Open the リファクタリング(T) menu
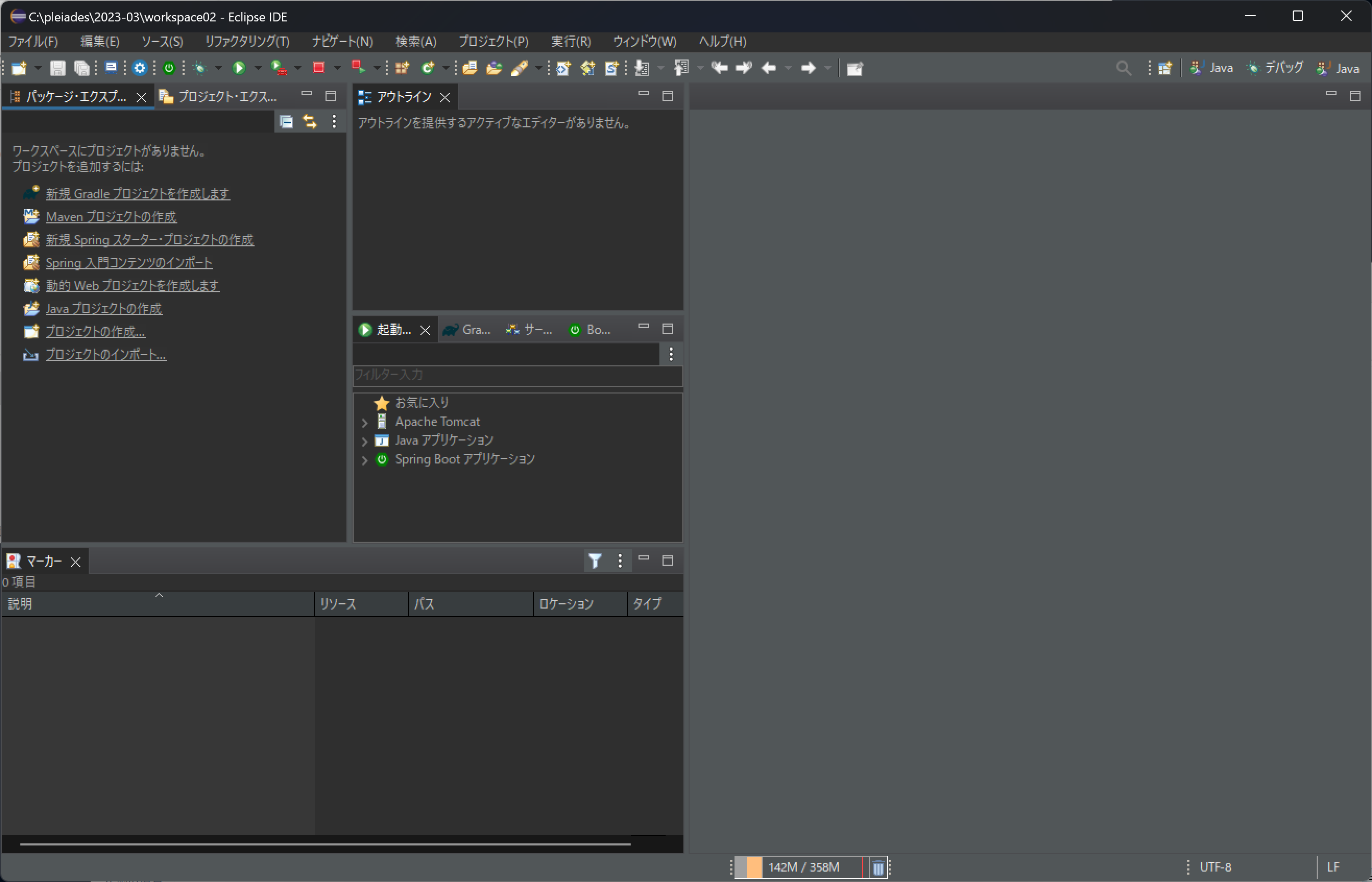Screen dimensions: 1372x882 247,41
